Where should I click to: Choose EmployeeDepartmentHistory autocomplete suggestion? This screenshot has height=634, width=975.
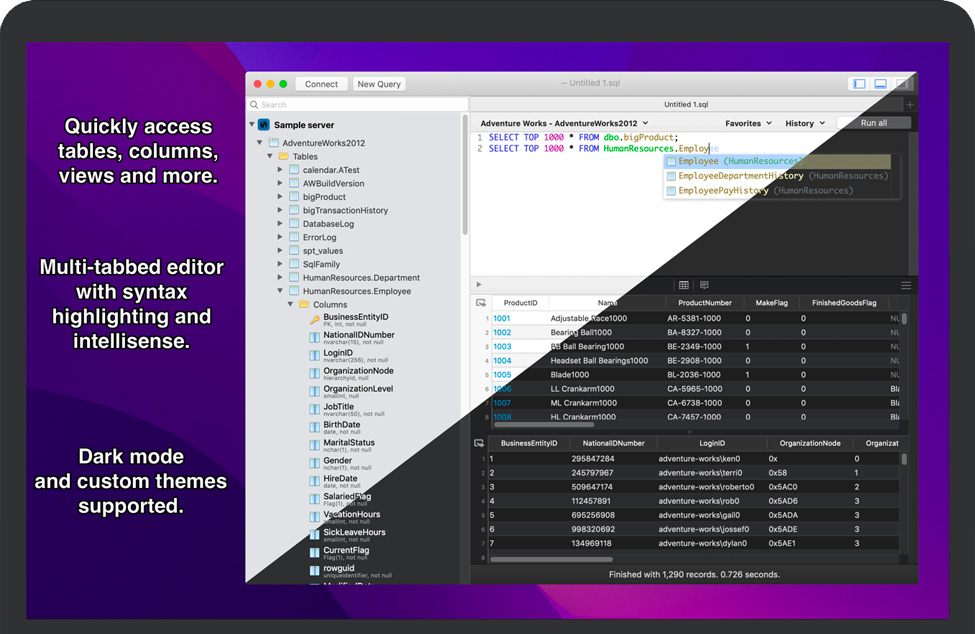point(778,176)
